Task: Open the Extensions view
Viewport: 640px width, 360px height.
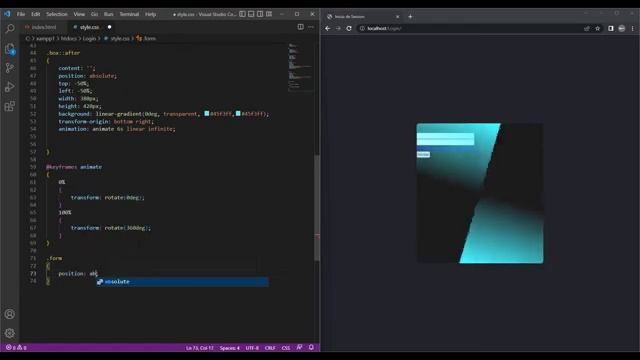Action: (x=10, y=106)
